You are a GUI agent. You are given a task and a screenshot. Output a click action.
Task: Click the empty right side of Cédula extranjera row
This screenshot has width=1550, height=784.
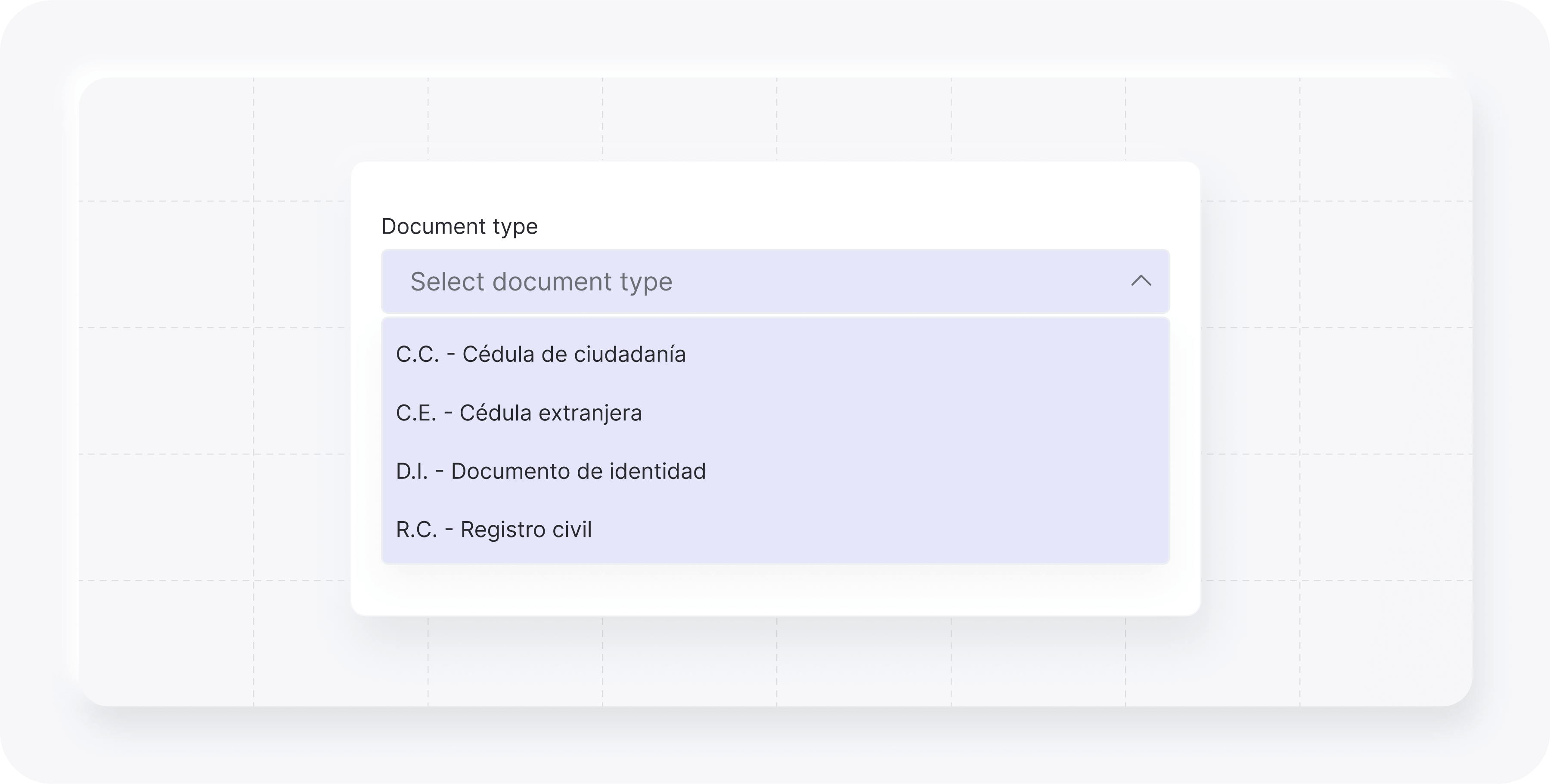[x=963, y=413]
